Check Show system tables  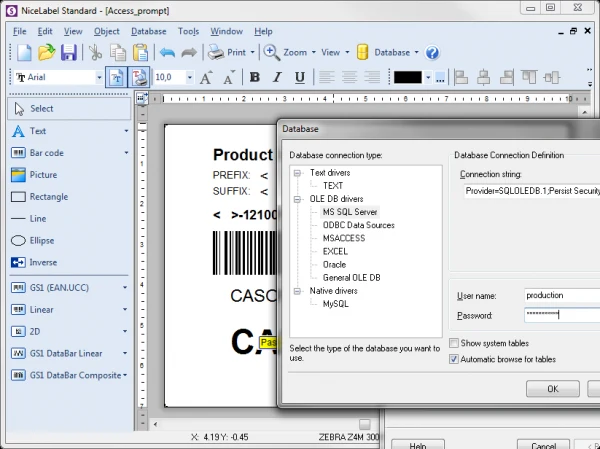(454, 343)
